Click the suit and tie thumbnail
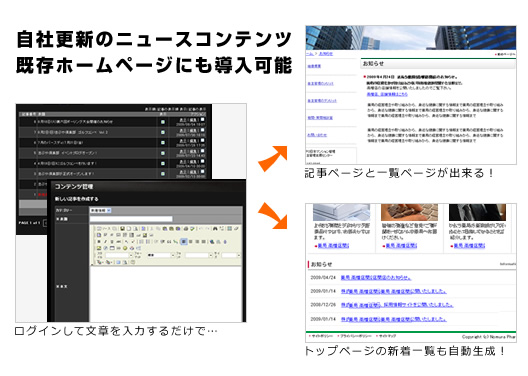 click(x=477, y=212)
